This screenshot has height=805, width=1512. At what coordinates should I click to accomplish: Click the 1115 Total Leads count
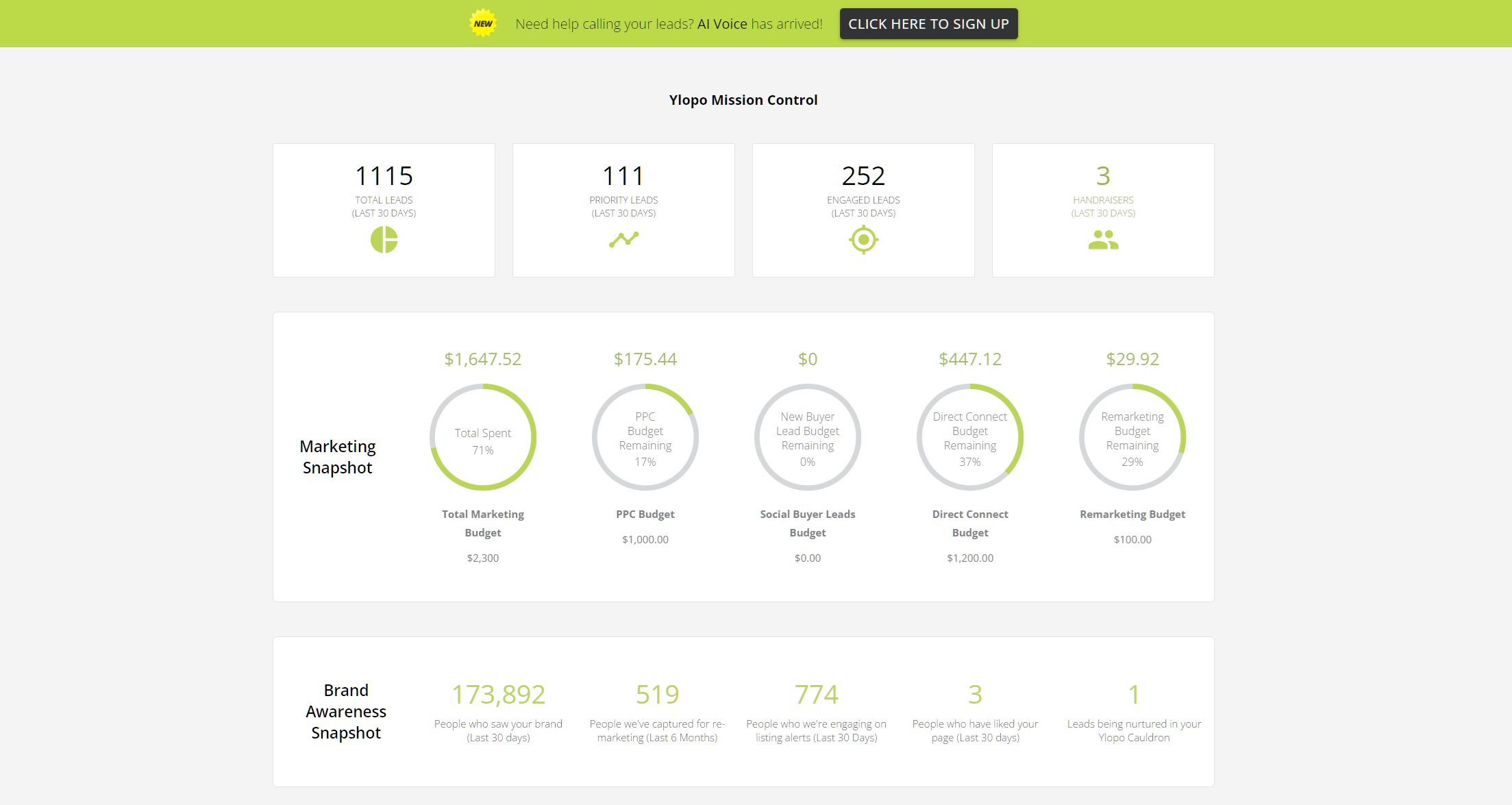click(384, 176)
